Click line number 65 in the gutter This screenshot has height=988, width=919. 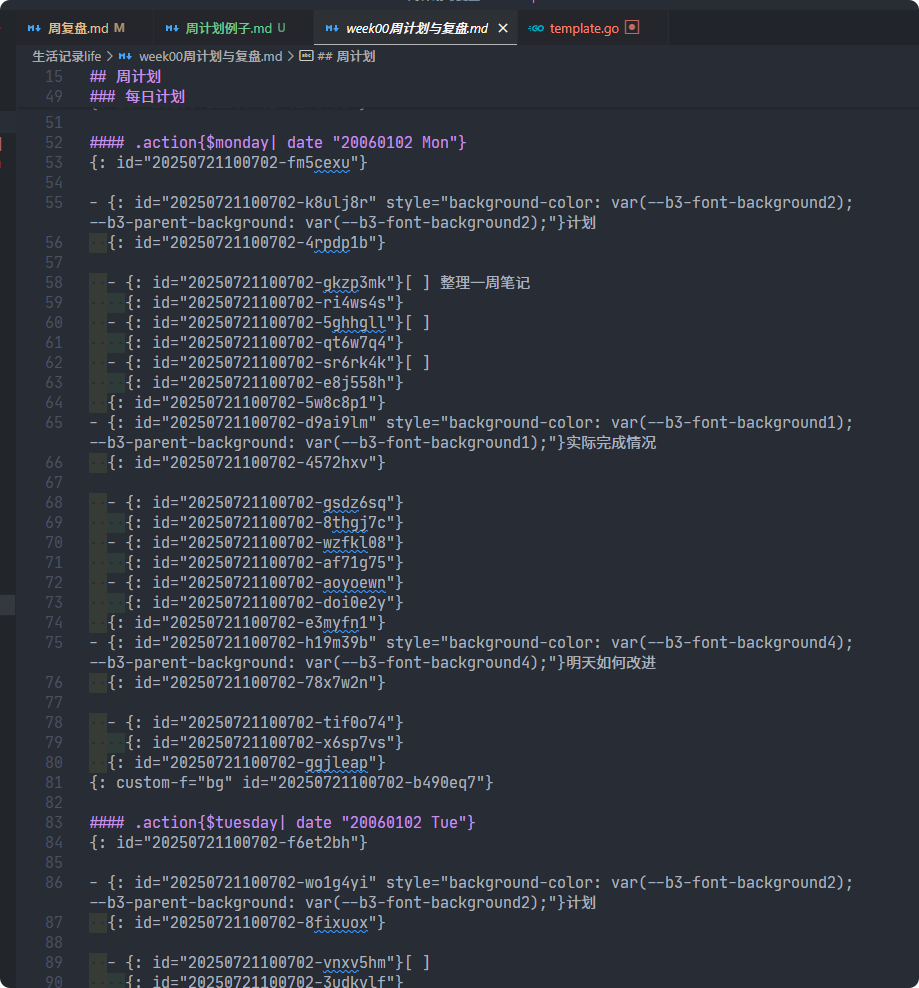click(x=54, y=423)
